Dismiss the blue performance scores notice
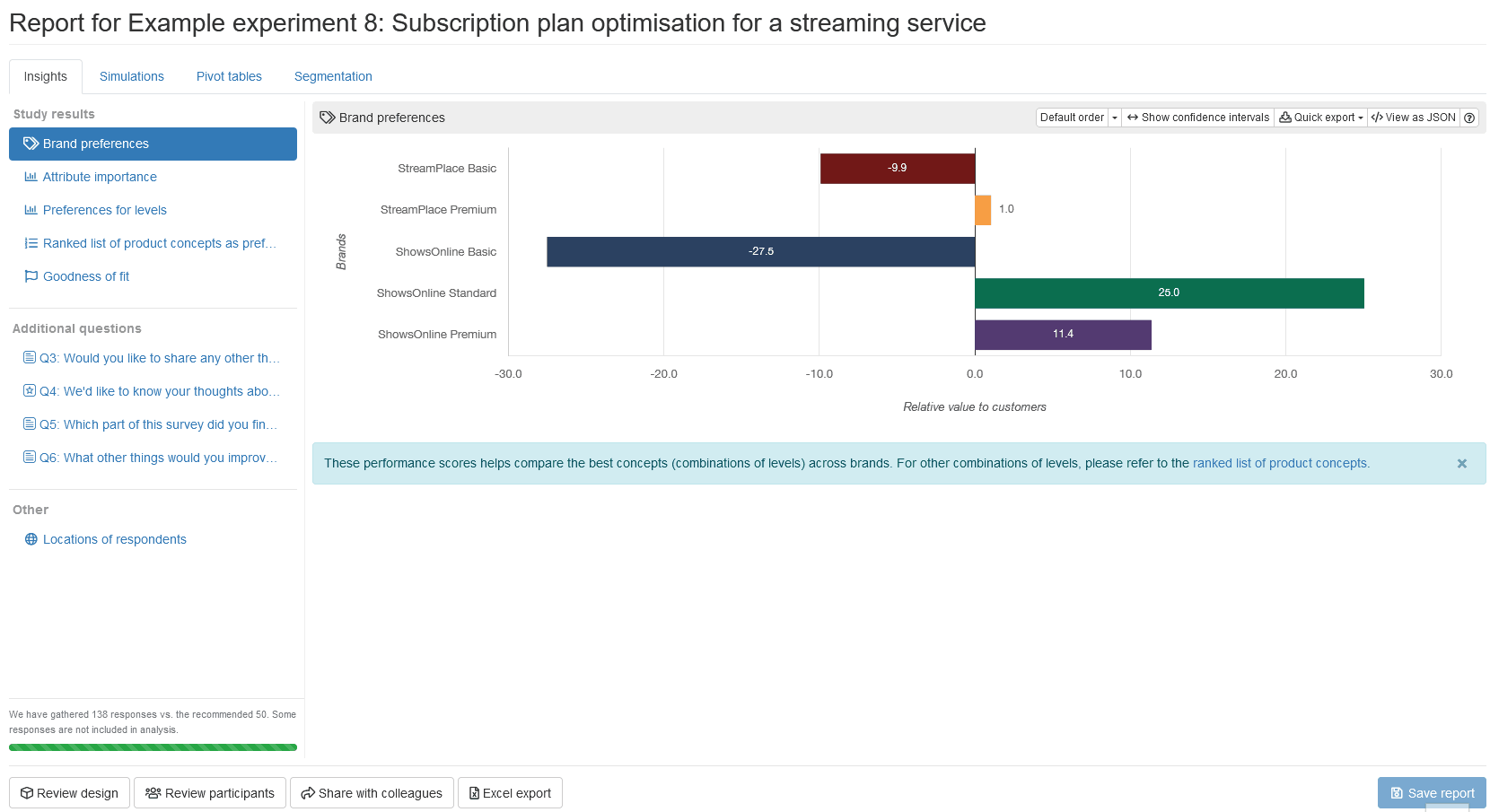 pos(1461,464)
